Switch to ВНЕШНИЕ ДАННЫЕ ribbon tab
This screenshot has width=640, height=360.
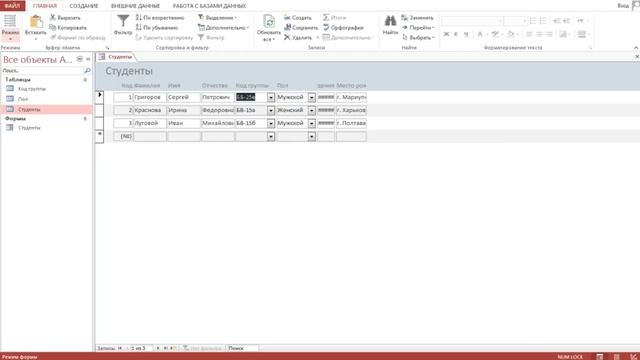pyautogui.click(x=136, y=6)
